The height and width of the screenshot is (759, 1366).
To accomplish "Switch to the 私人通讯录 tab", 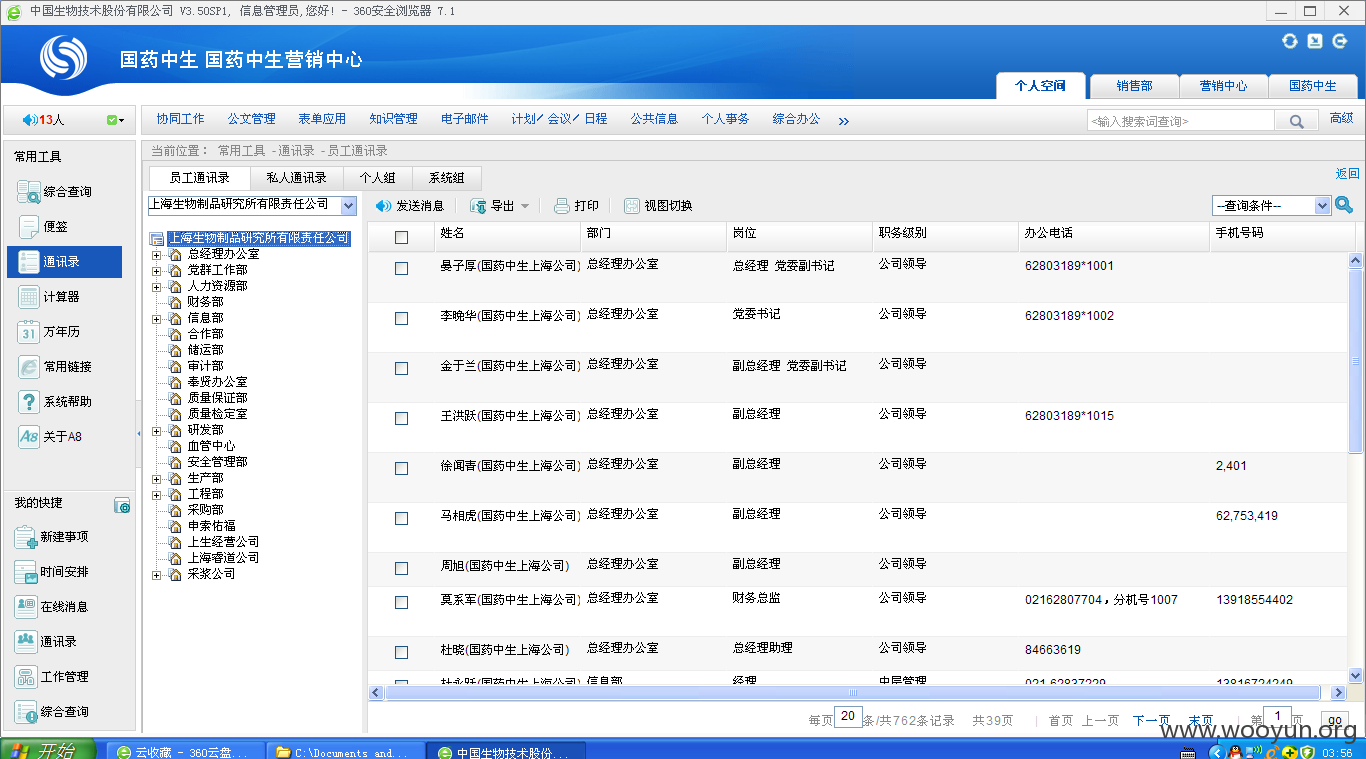I will (296, 178).
